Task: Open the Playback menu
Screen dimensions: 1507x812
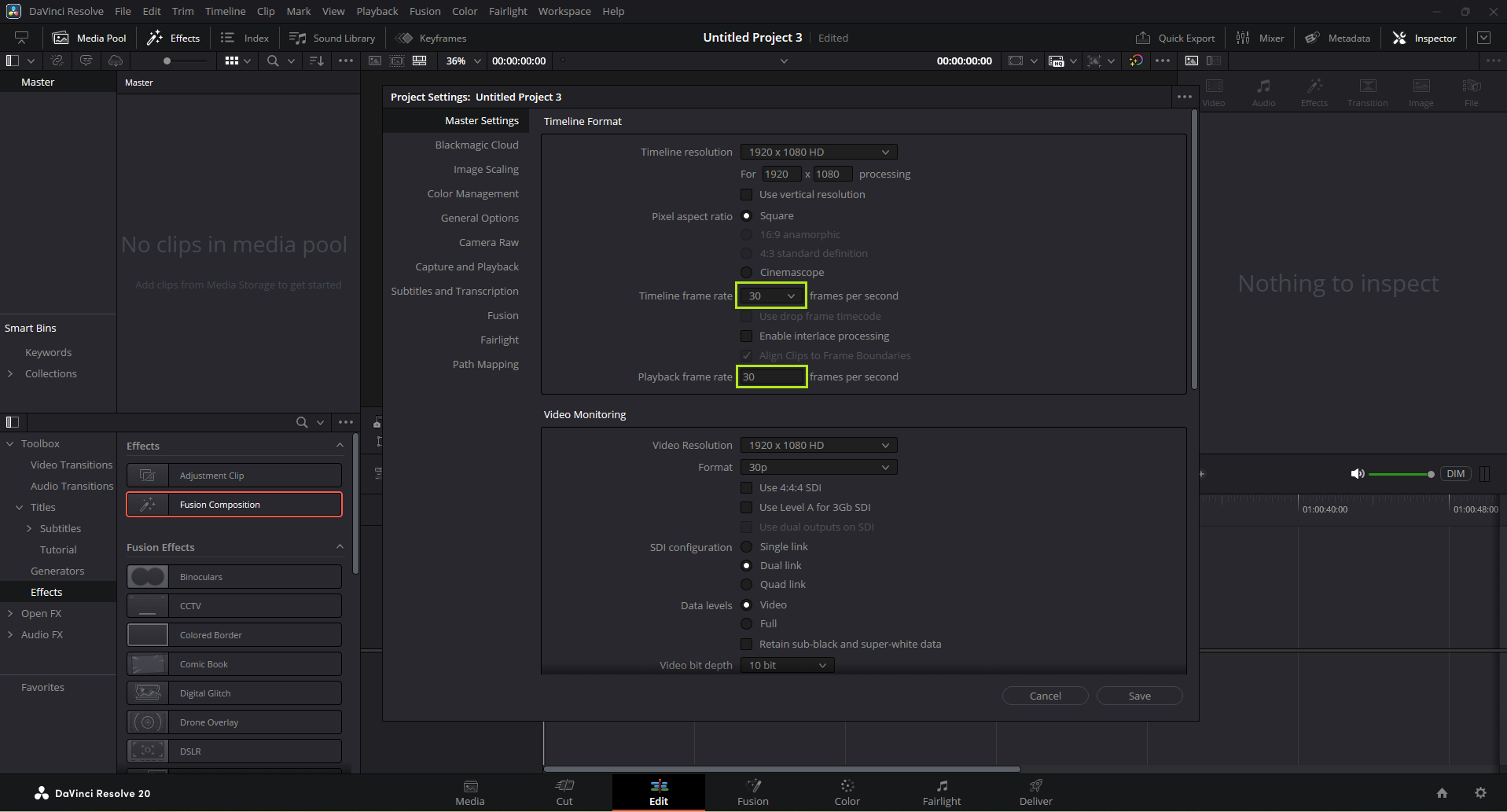Action: (377, 11)
